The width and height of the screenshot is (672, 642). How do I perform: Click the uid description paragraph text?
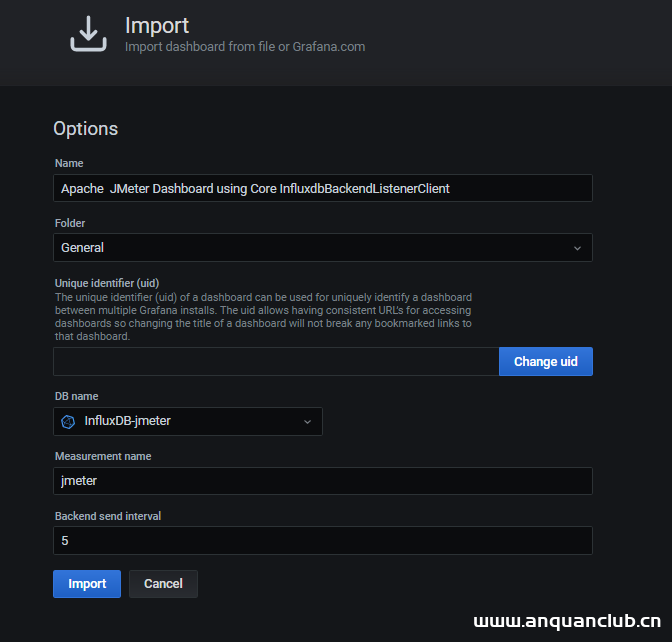263,317
